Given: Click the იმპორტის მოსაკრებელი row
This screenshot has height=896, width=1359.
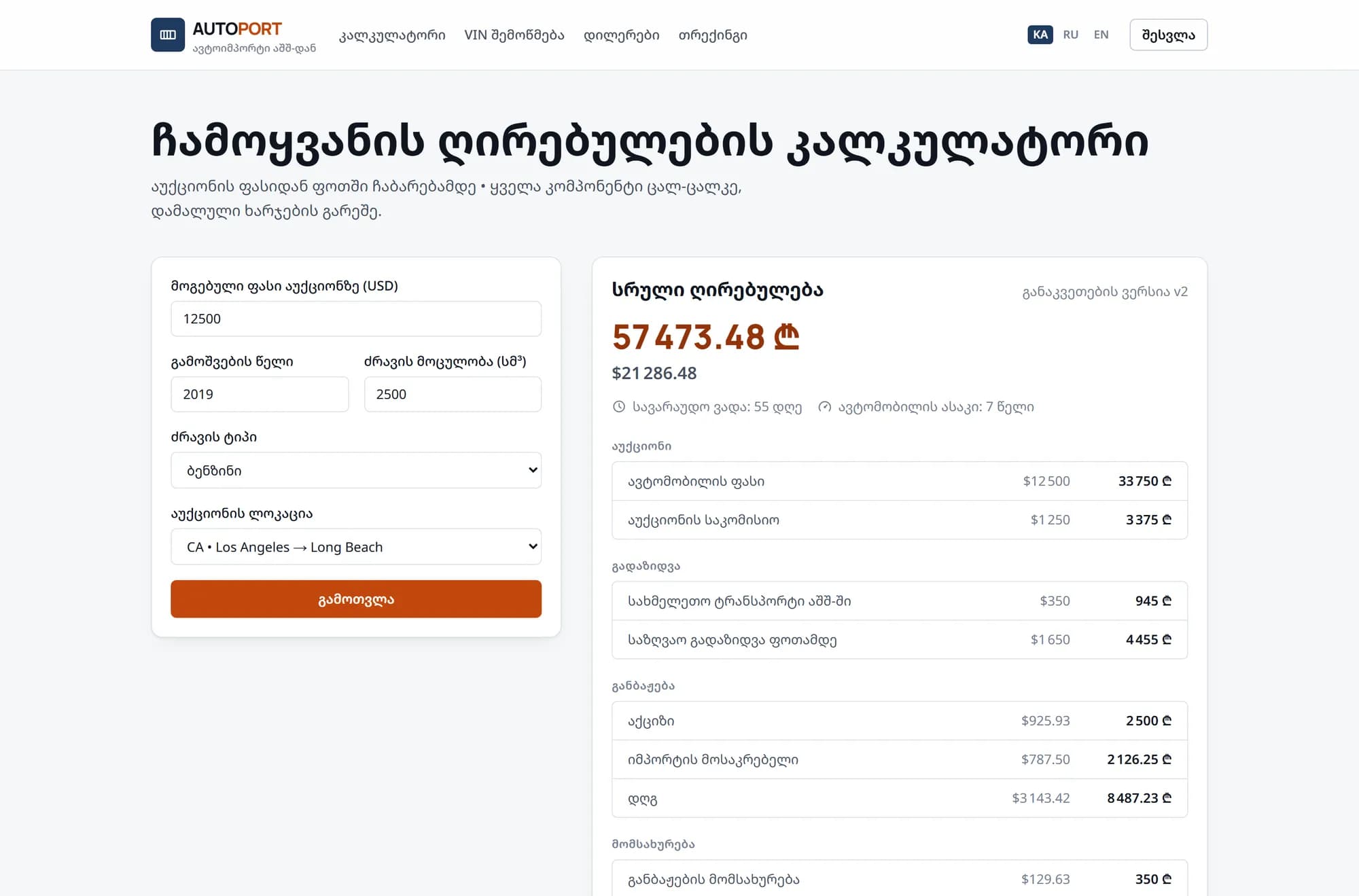Looking at the screenshot, I should (900, 759).
